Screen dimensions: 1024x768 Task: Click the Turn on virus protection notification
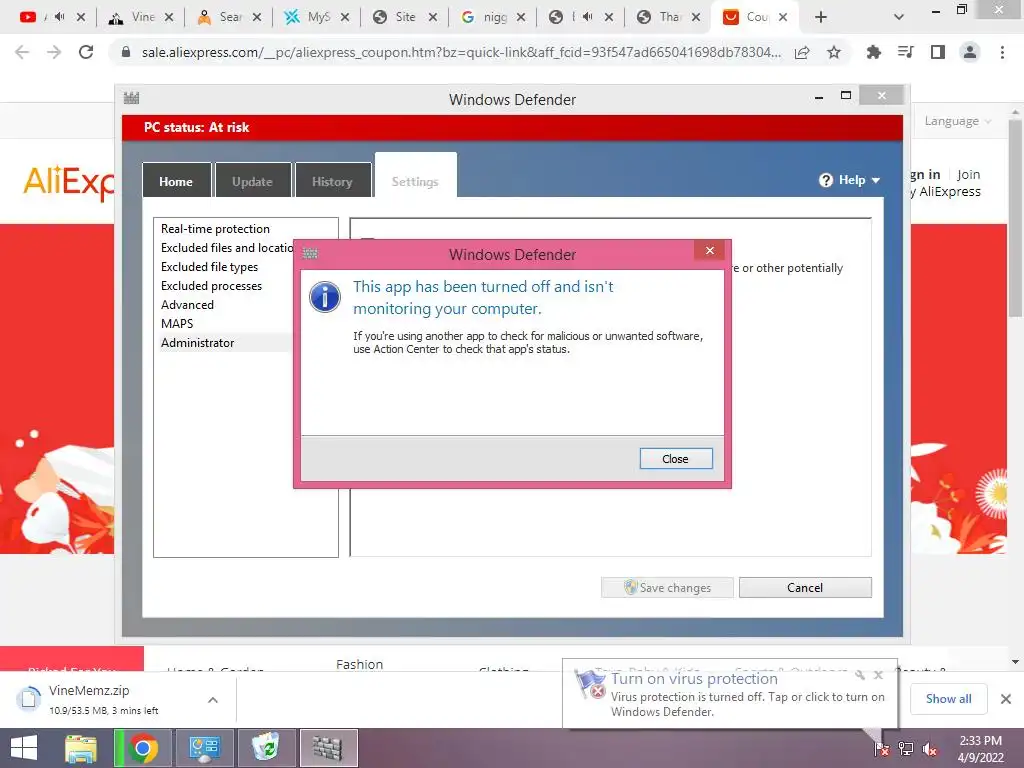(729, 695)
